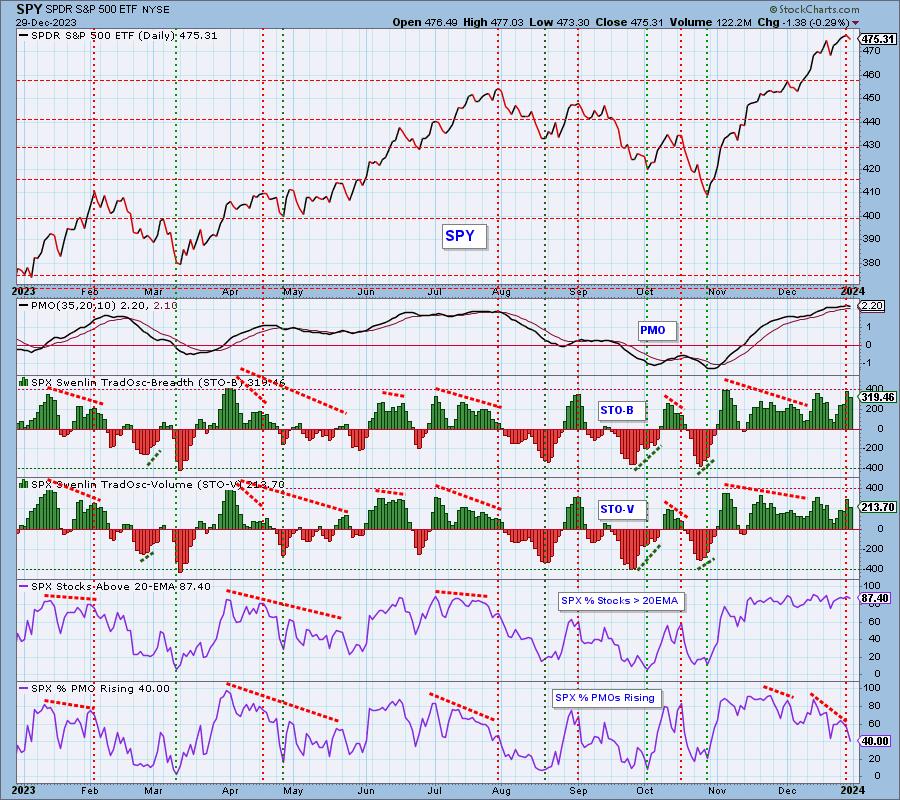
Task: Click the 213.70 STO-V value tag
Action: [878, 507]
